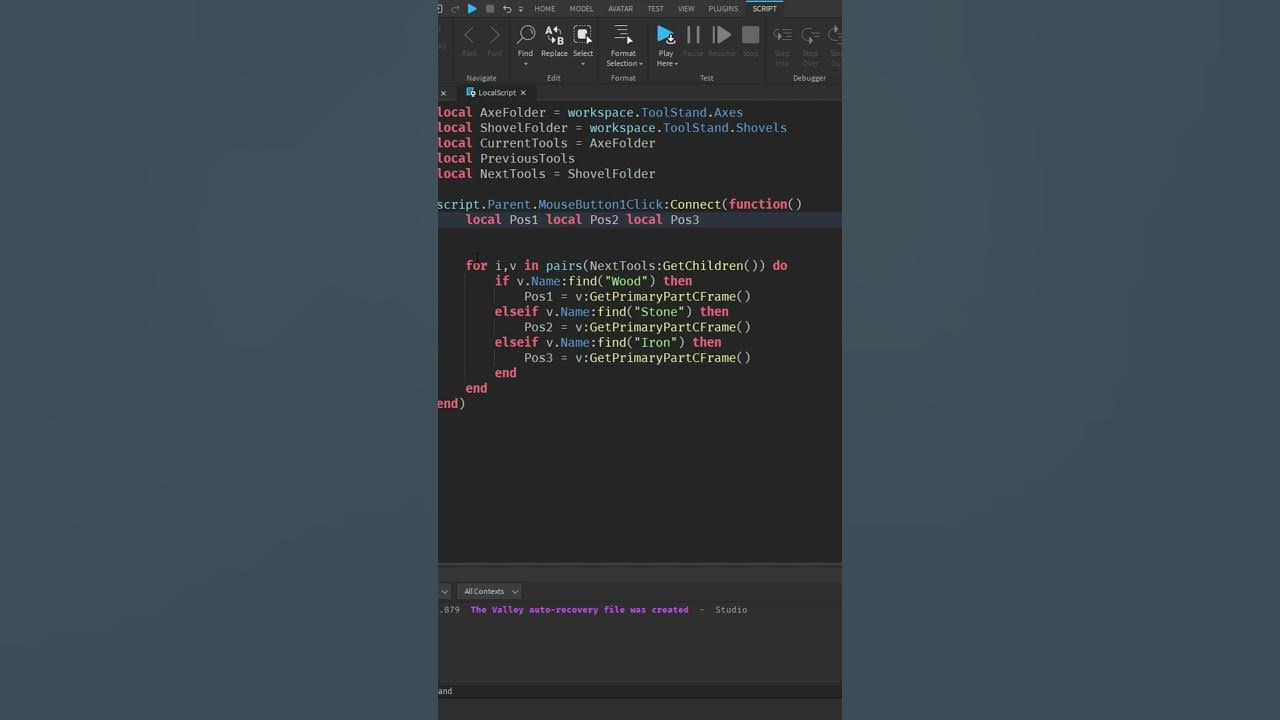Click the 'Pos2 = v:GetPrimaryPartCFrame()' line

(637, 327)
